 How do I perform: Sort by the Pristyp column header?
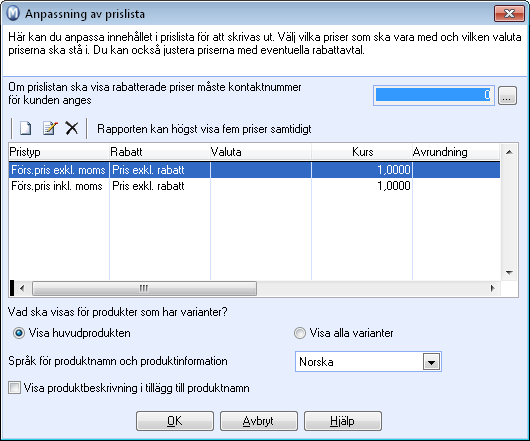click(59, 152)
